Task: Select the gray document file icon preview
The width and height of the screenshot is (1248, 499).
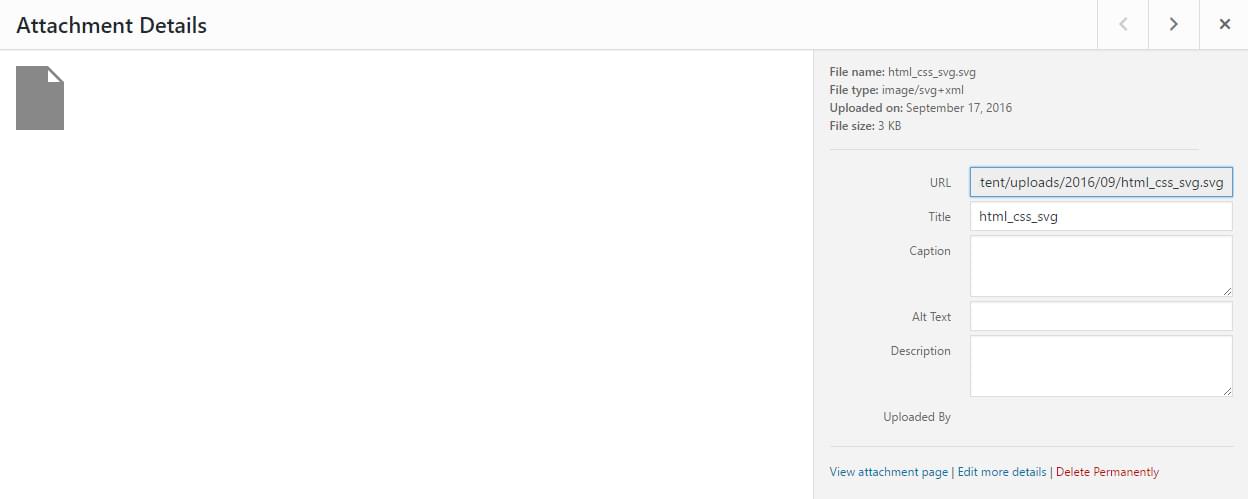Action: pyautogui.click(x=40, y=98)
